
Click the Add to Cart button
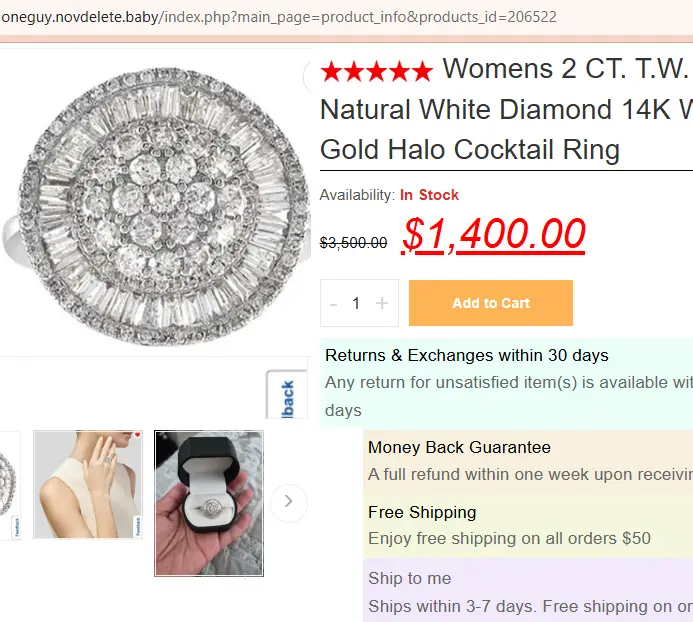tap(490, 303)
